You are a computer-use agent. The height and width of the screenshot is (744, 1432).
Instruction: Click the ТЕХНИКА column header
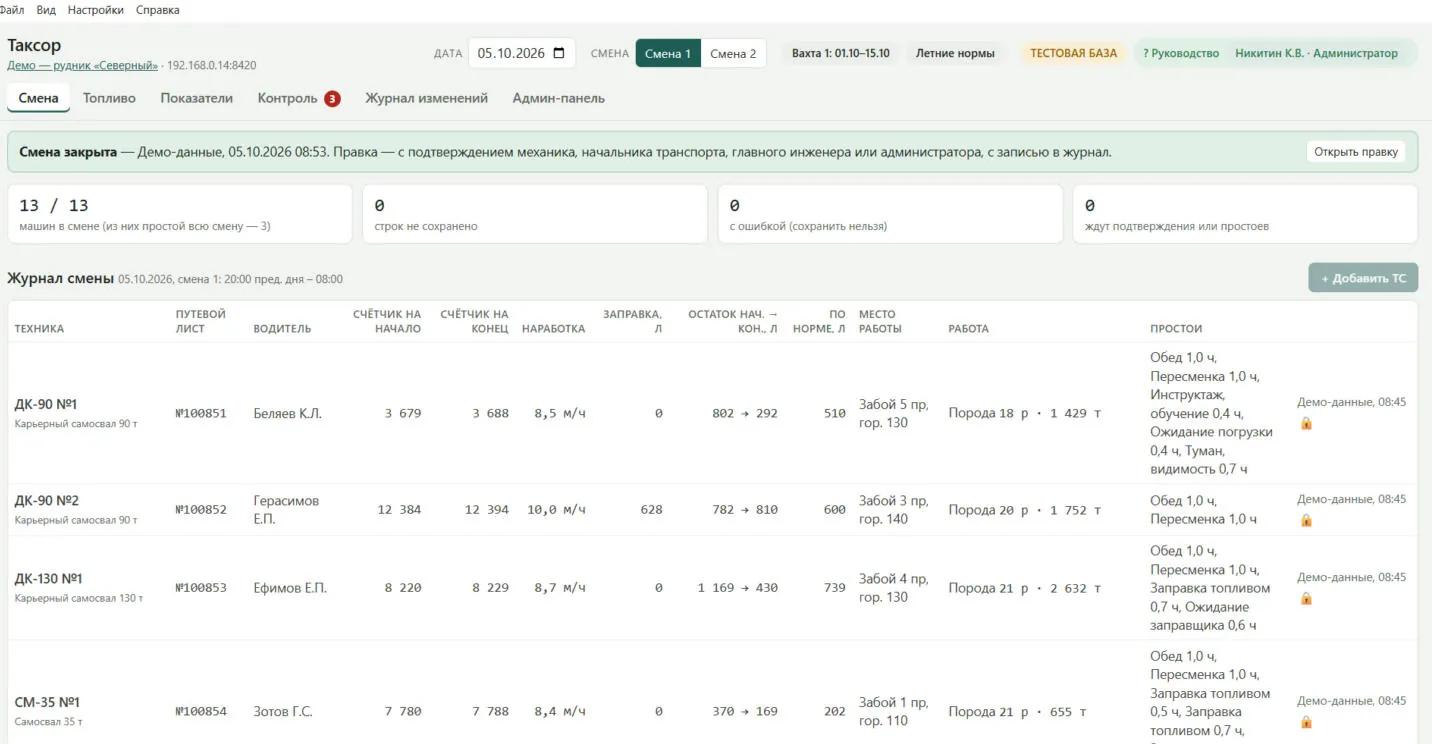click(39, 329)
